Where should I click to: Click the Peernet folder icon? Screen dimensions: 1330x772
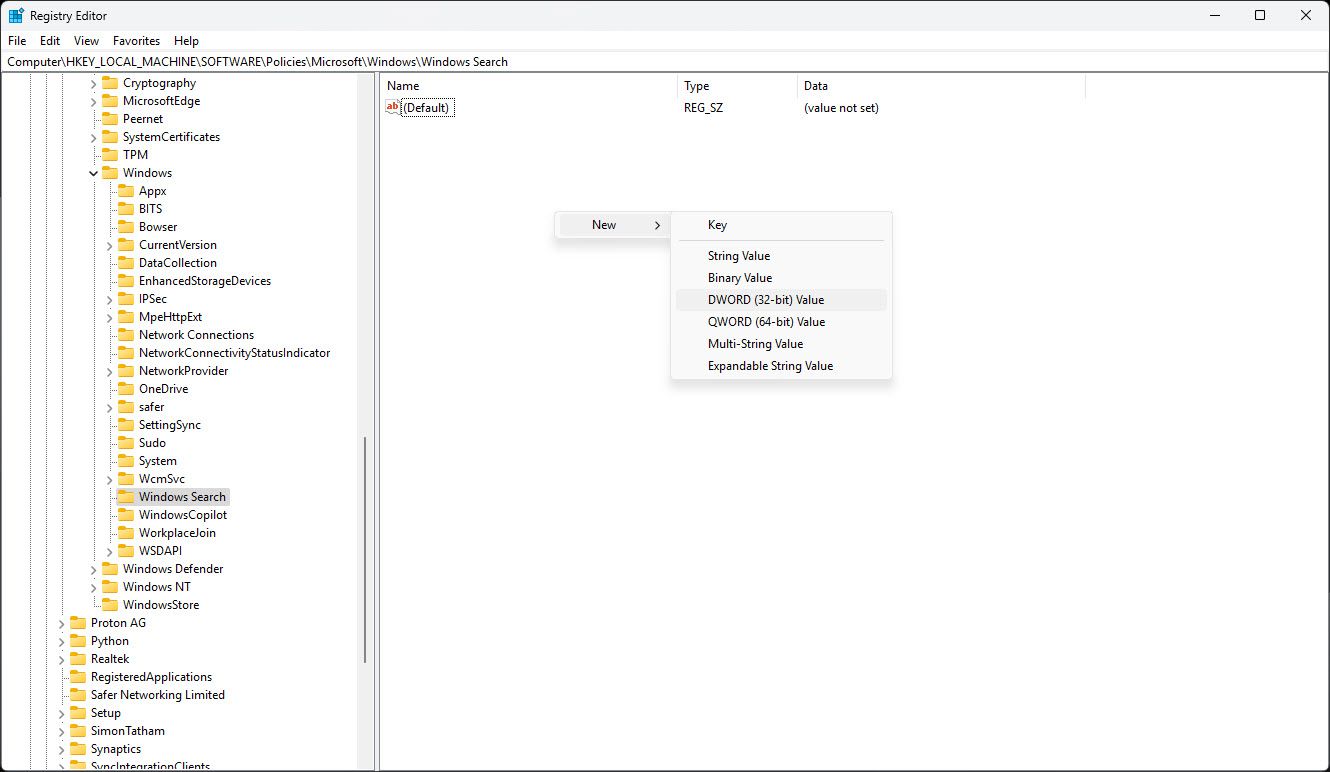tap(110, 119)
